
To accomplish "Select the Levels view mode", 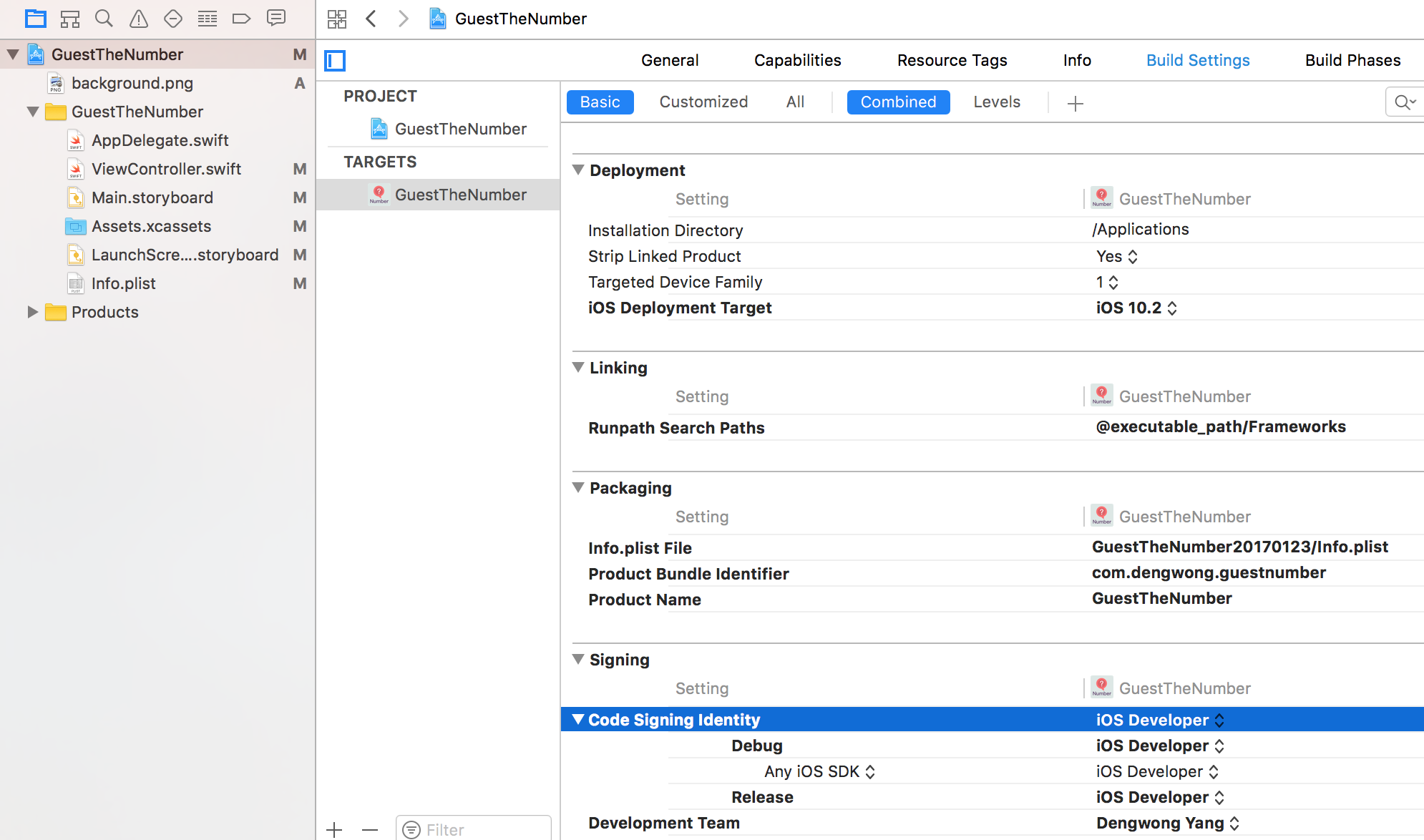I will [x=997, y=102].
